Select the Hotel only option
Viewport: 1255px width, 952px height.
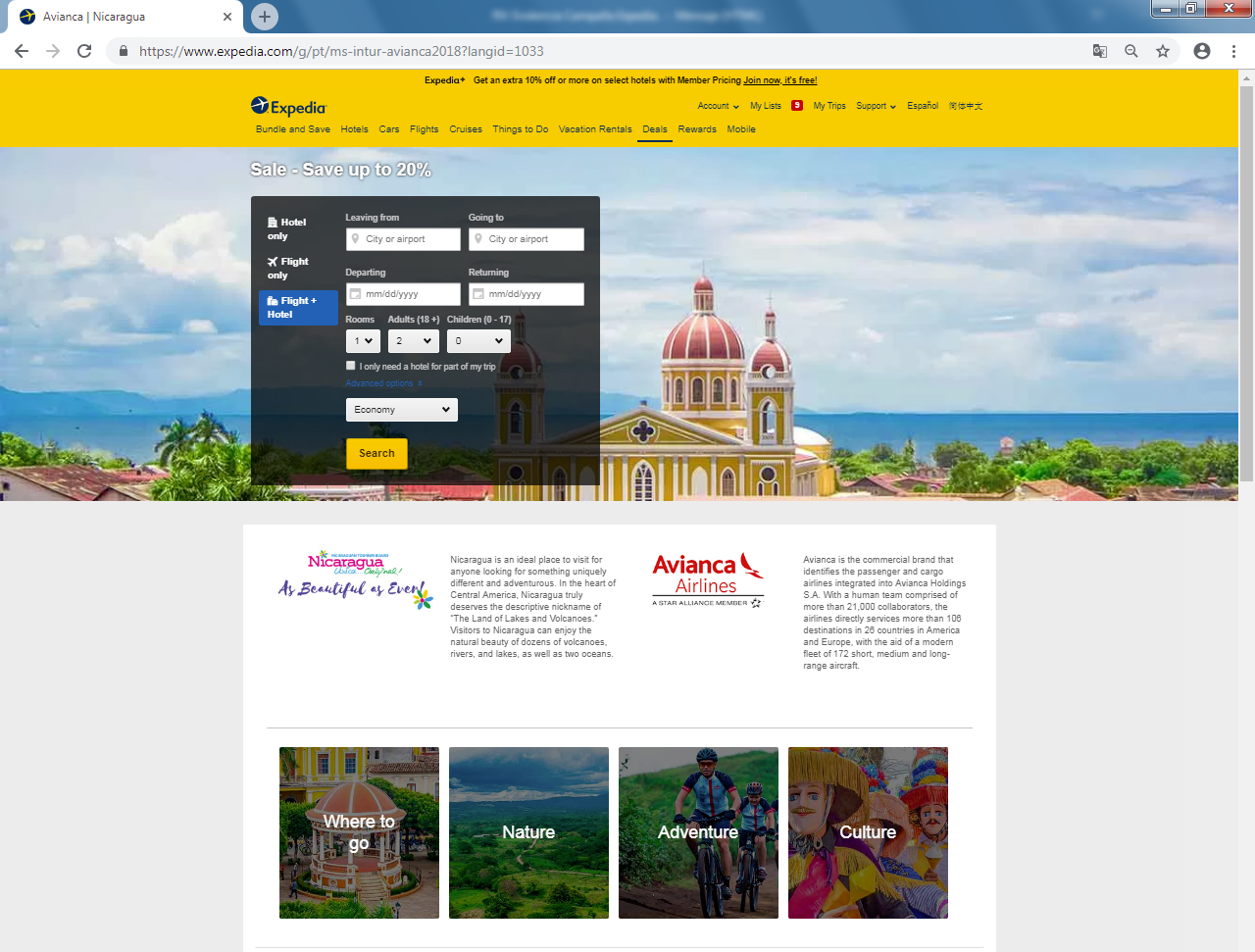point(297,228)
